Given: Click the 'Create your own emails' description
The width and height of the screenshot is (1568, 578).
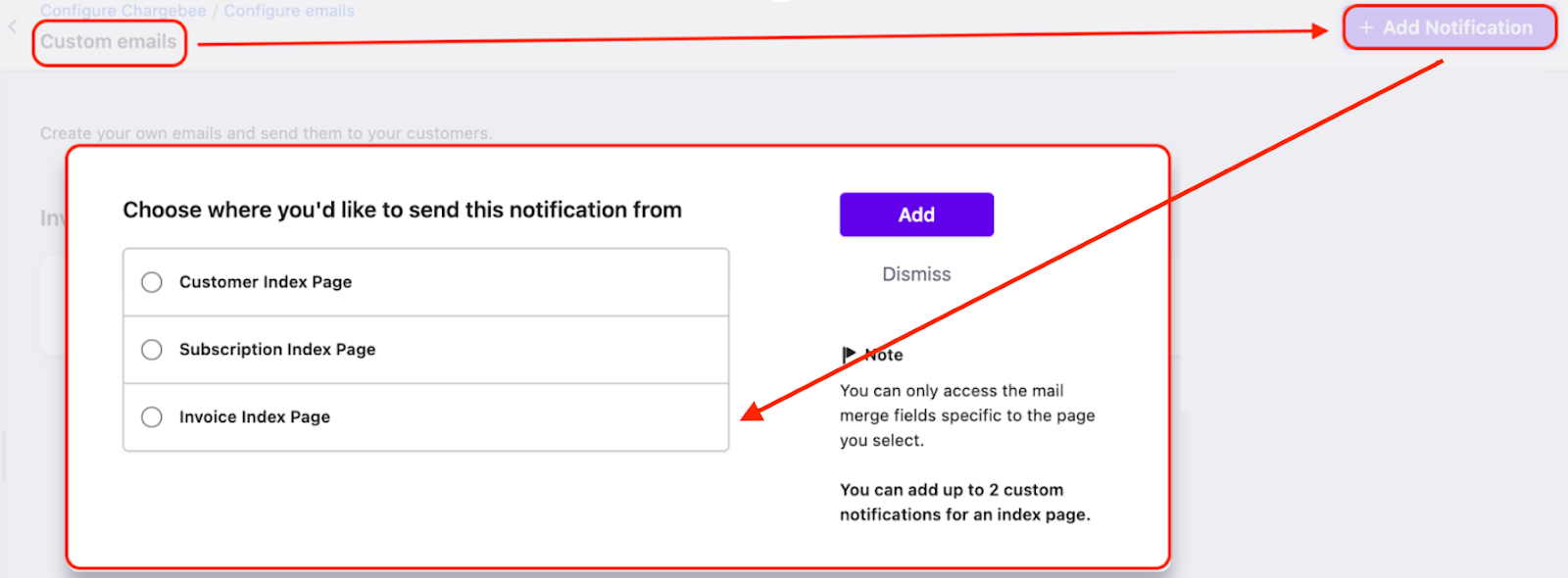Looking at the screenshot, I should [266, 133].
